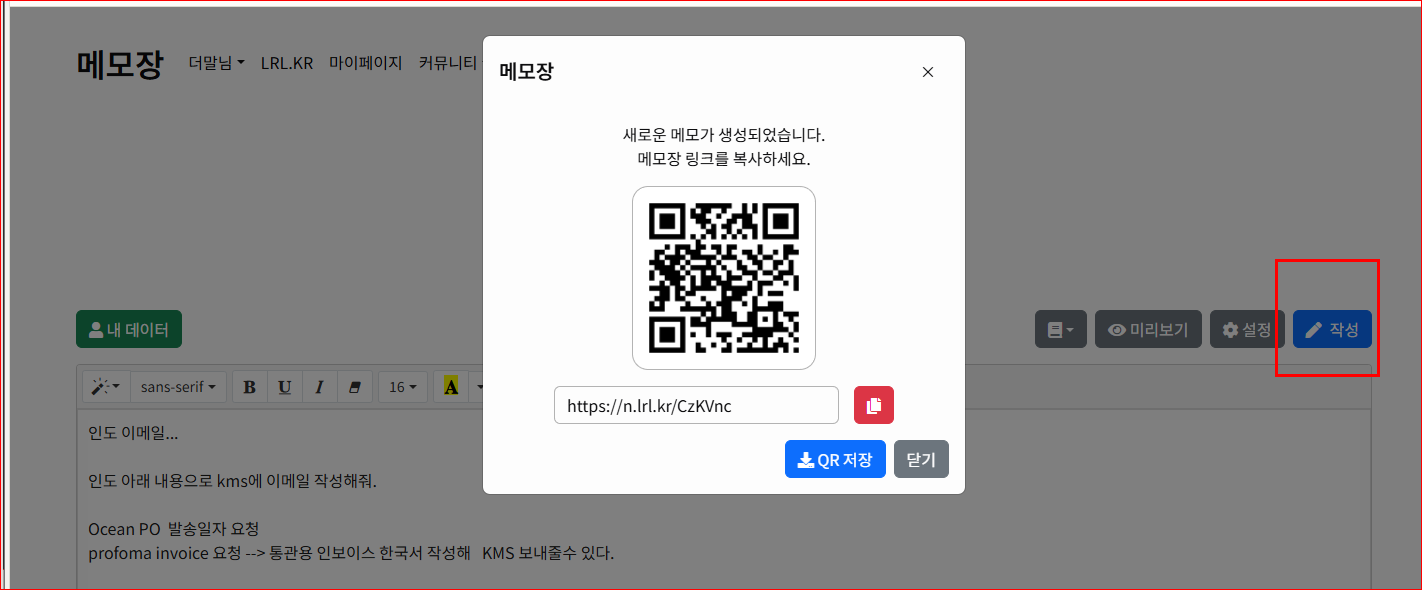Click 미리보기 with the eye icon
This screenshot has height=590, width=1422.
[x=1148, y=330]
